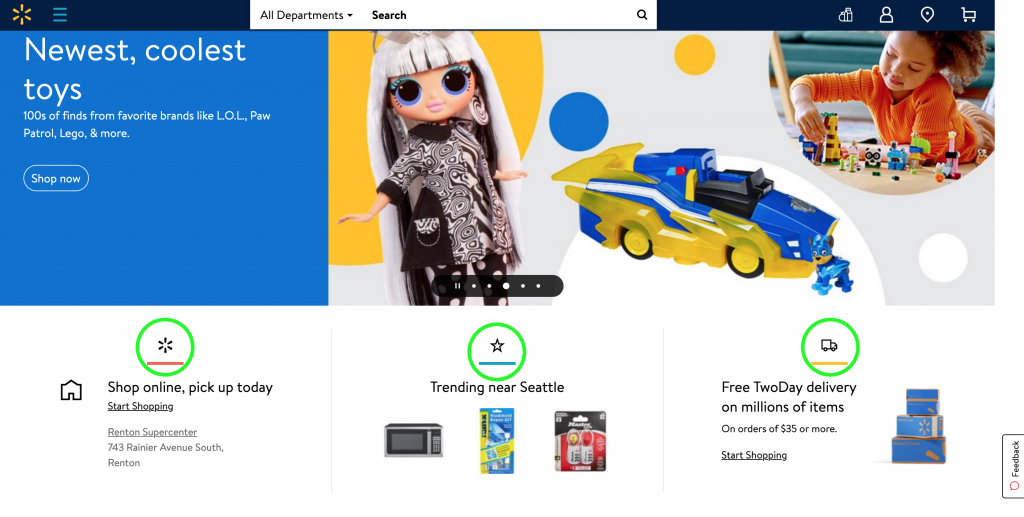Click the store house icon
Image resolution: width=1024 pixels, height=517 pixels.
[x=71, y=390]
